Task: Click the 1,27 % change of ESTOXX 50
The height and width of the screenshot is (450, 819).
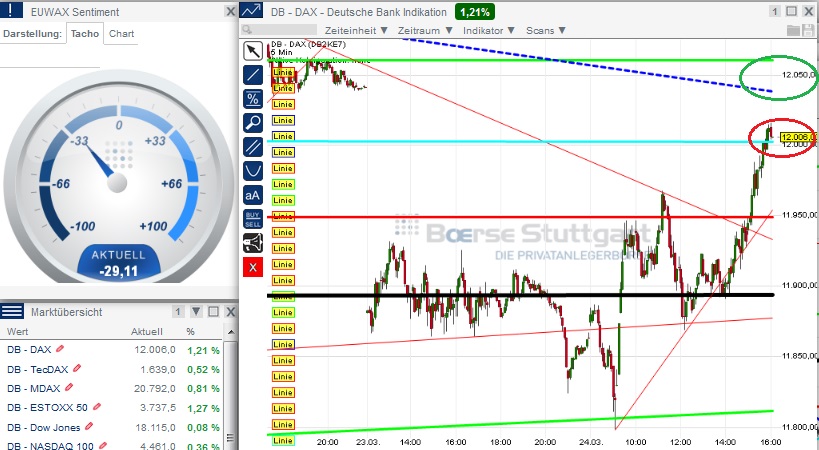Action: pos(203,408)
